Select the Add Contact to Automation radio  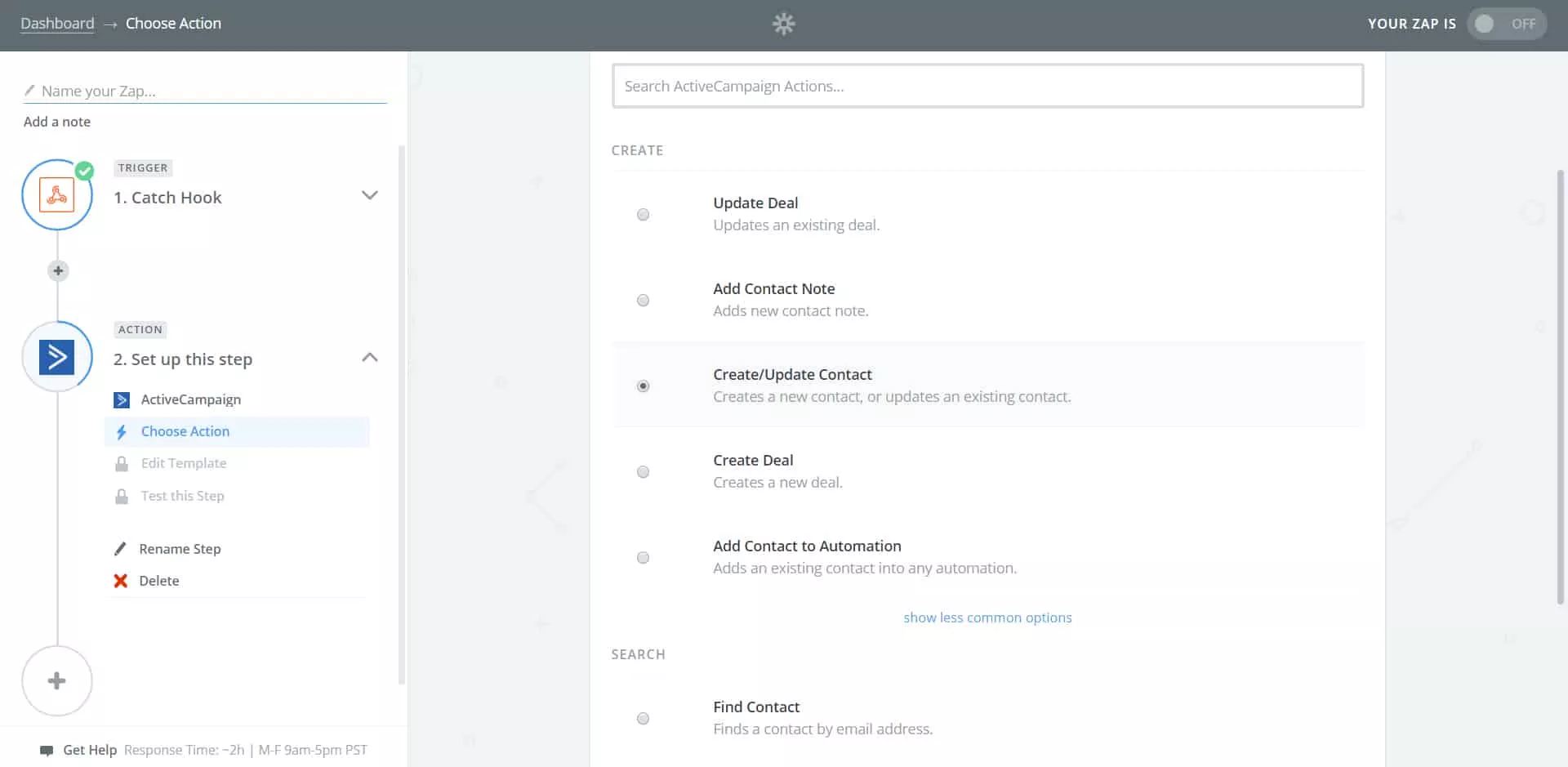644,558
